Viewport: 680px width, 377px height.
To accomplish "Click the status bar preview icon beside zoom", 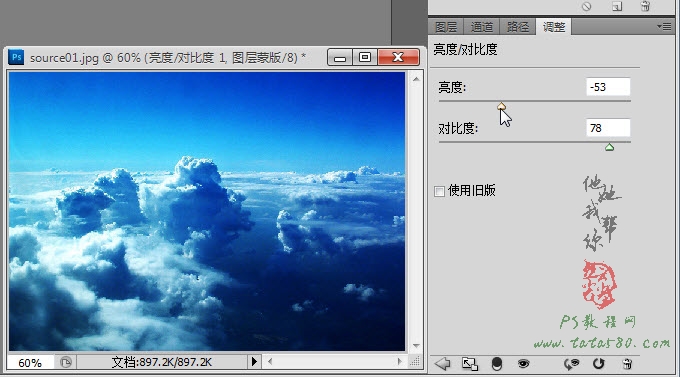I will click(66, 362).
